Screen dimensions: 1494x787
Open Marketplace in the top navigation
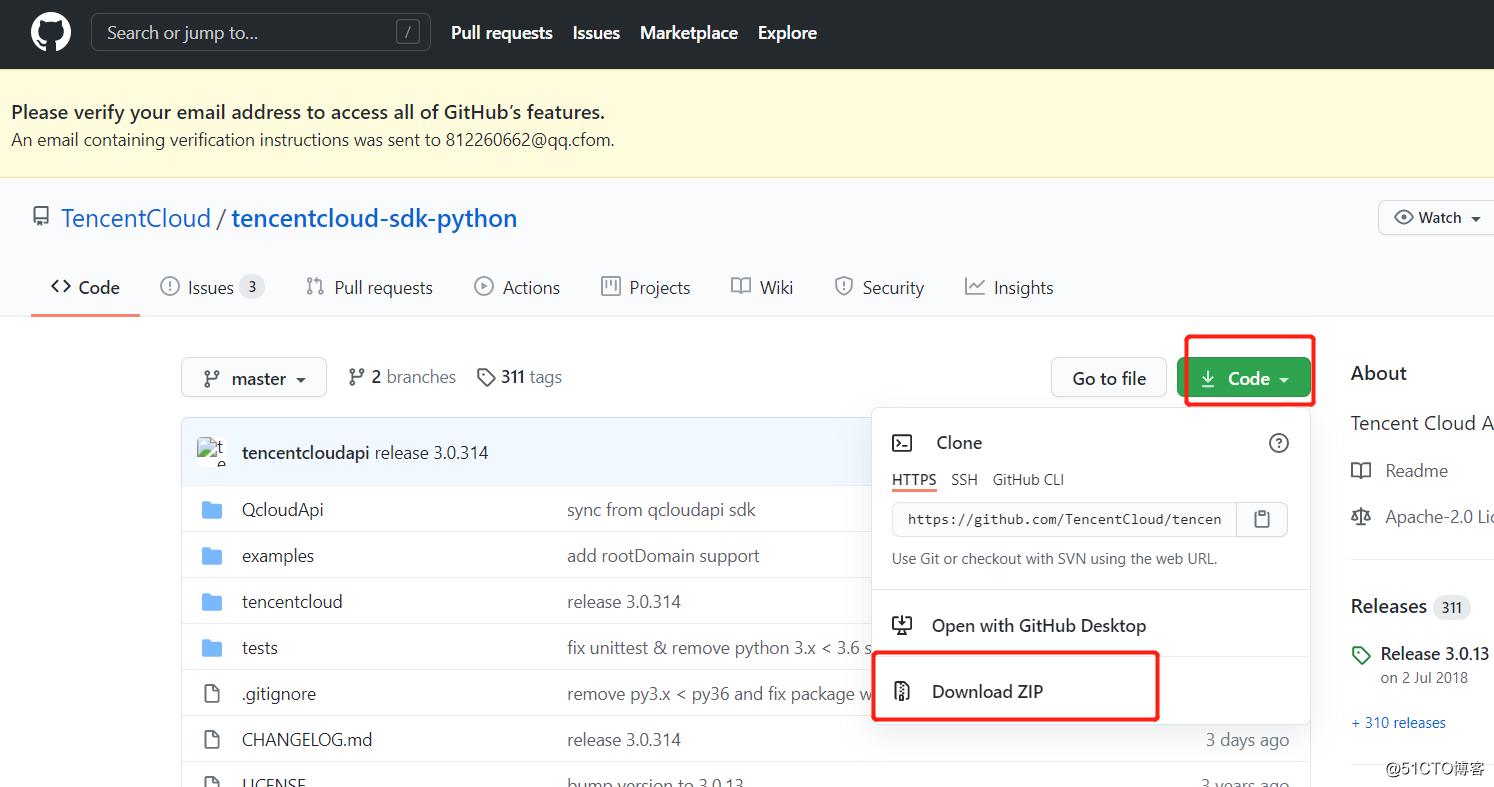pyautogui.click(x=688, y=33)
